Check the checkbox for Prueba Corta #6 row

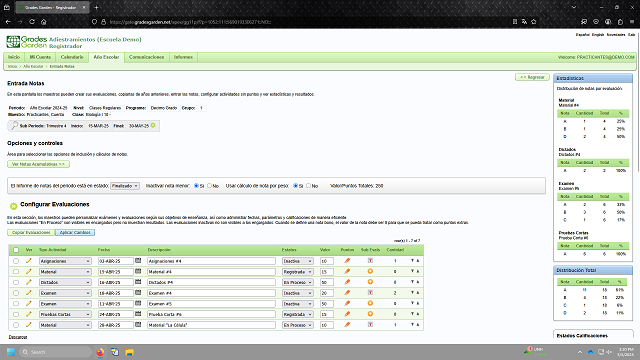tap(16, 314)
